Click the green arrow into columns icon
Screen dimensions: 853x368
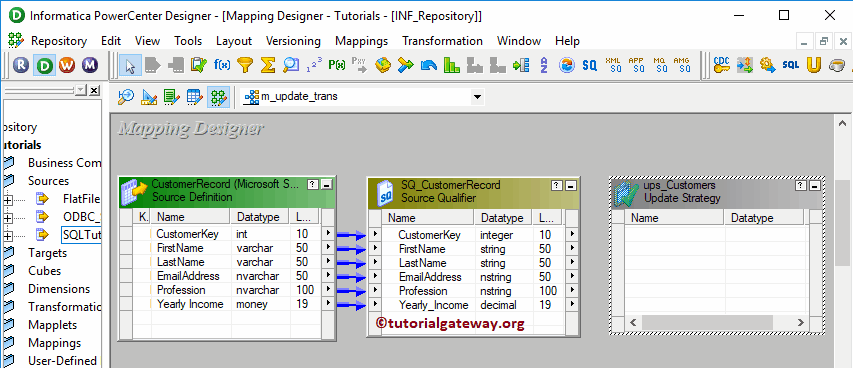521,65
